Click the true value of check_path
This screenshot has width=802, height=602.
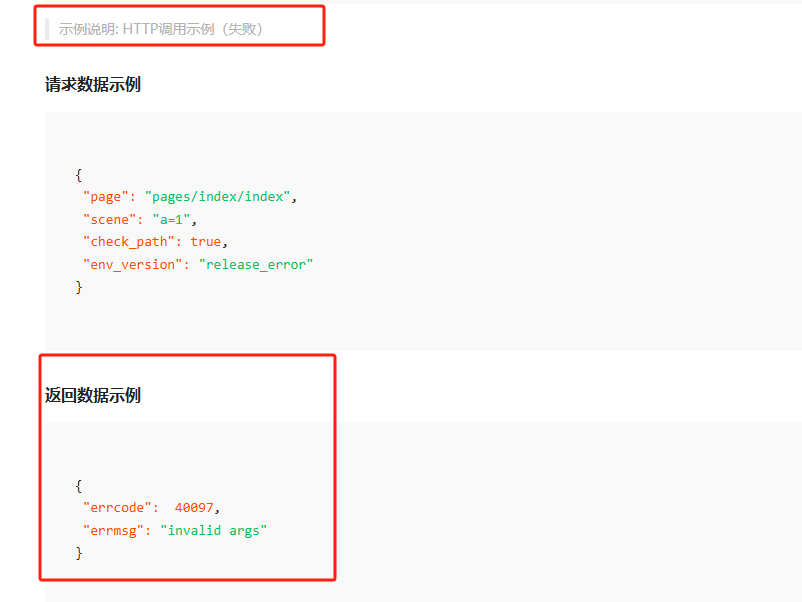click(205, 242)
